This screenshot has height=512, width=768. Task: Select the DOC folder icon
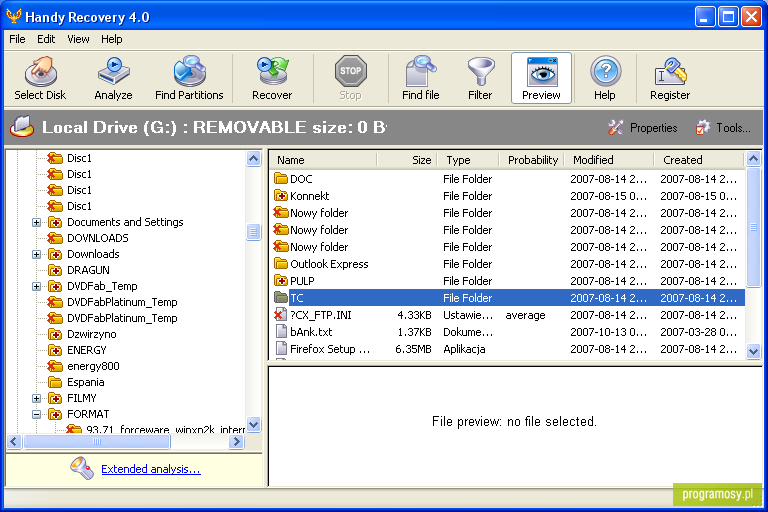tap(281, 179)
